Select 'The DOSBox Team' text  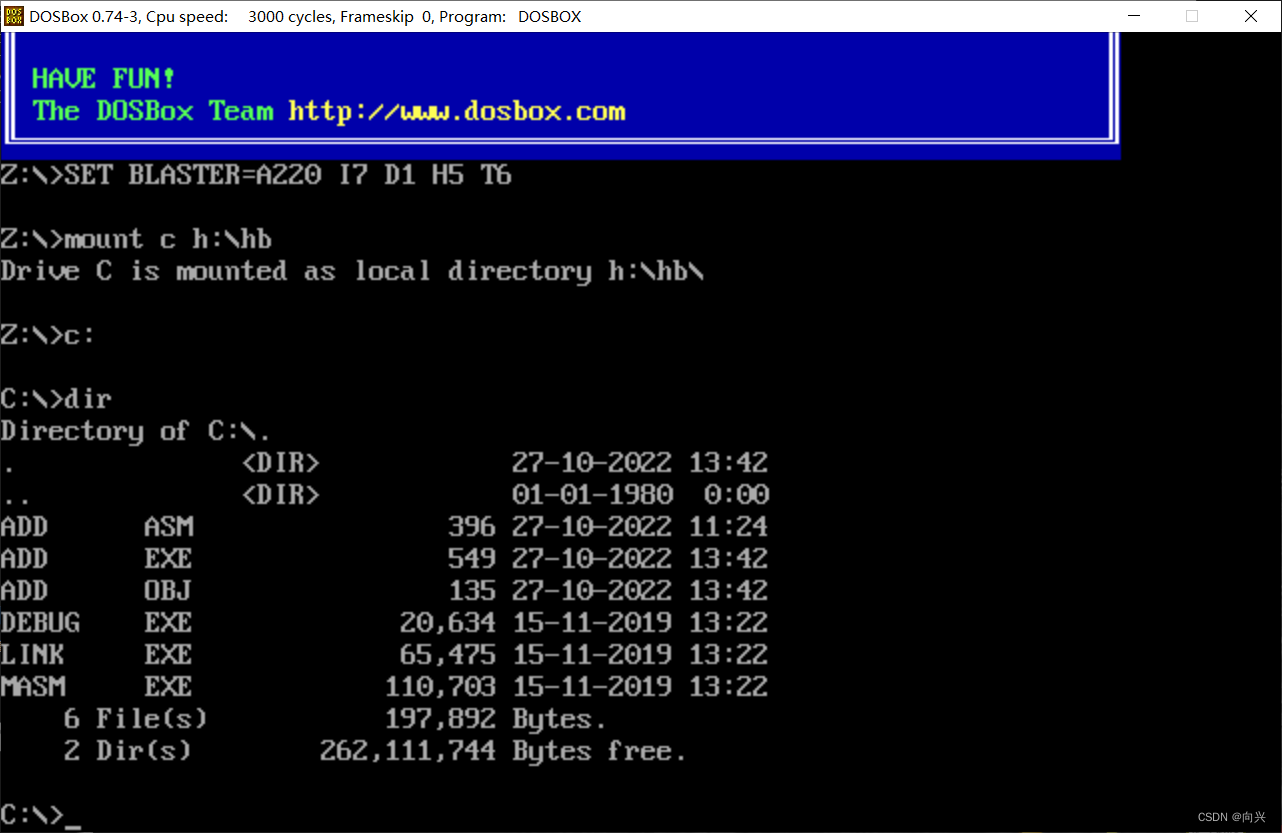coord(153,111)
